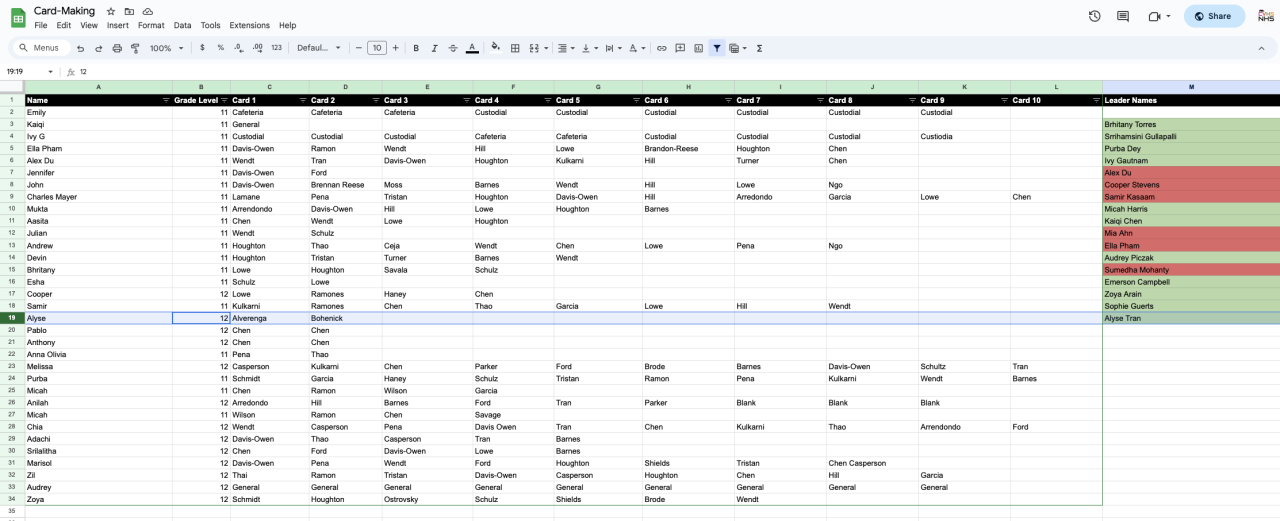Open the name box dropdown arrow
The height and width of the screenshot is (521, 1280).
pyautogui.click(x=51, y=72)
